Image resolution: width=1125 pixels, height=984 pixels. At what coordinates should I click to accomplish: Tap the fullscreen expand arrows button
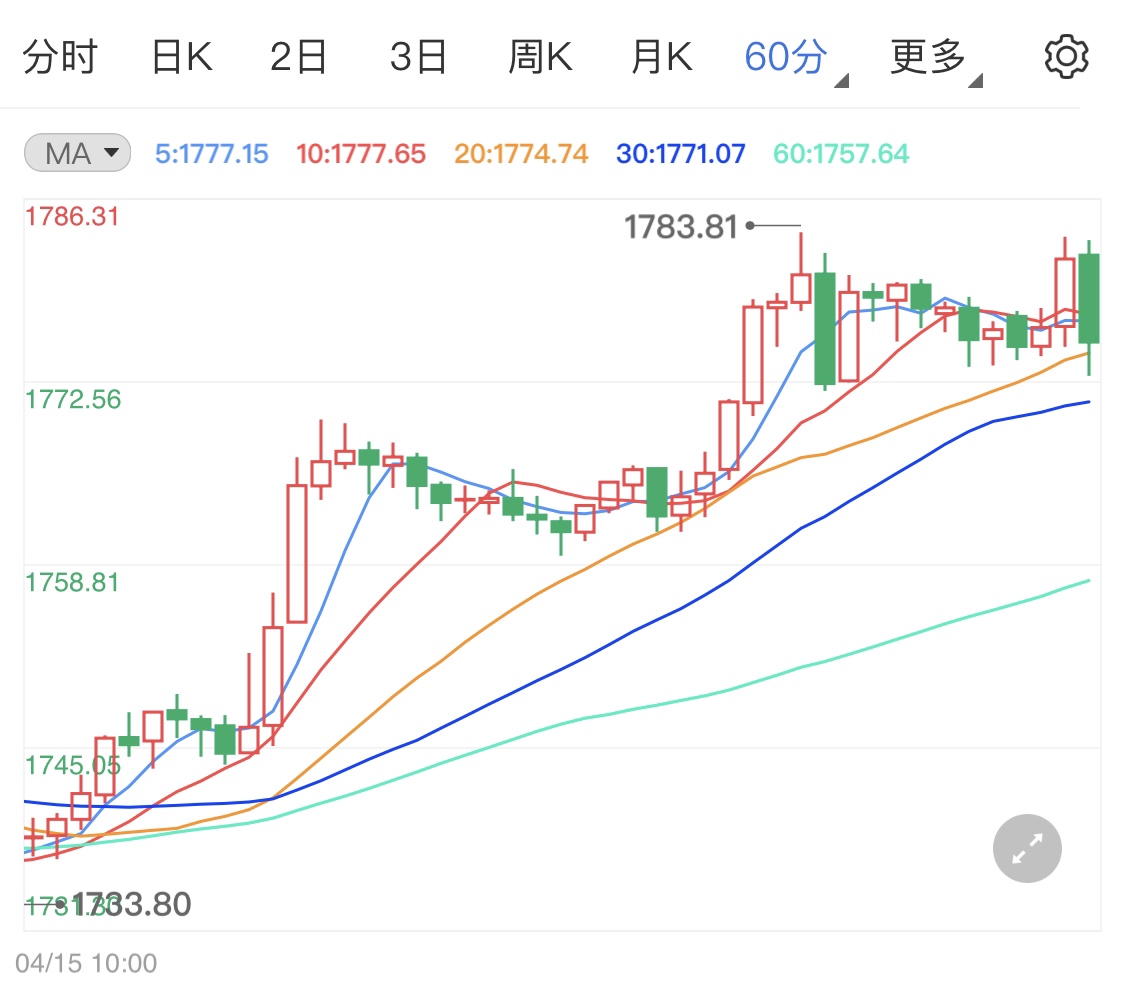tap(1027, 848)
